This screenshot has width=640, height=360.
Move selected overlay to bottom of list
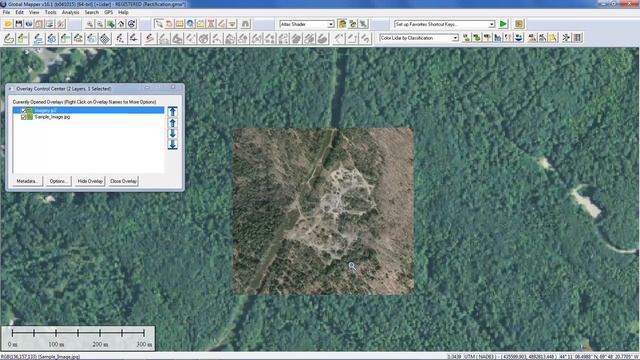point(173,144)
